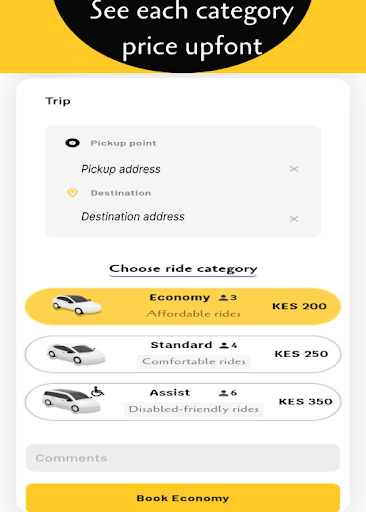Focus the Pickup address input
Screen dimensions: 366x512
point(173,169)
